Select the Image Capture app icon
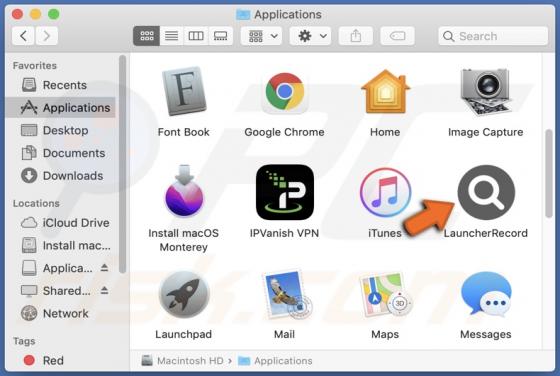Viewport: 560px width, 376px height. click(485, 91)
